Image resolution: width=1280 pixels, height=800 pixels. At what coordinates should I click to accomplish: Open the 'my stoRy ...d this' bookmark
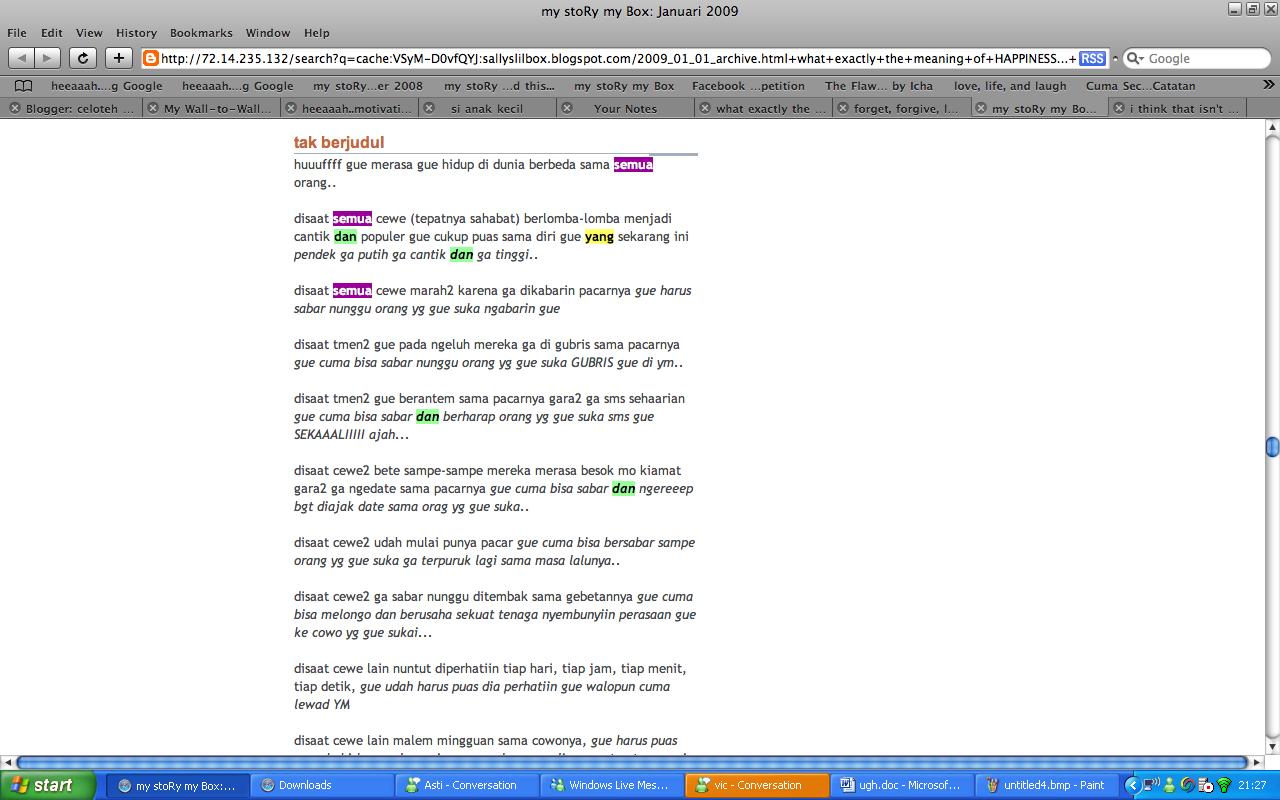499,86
